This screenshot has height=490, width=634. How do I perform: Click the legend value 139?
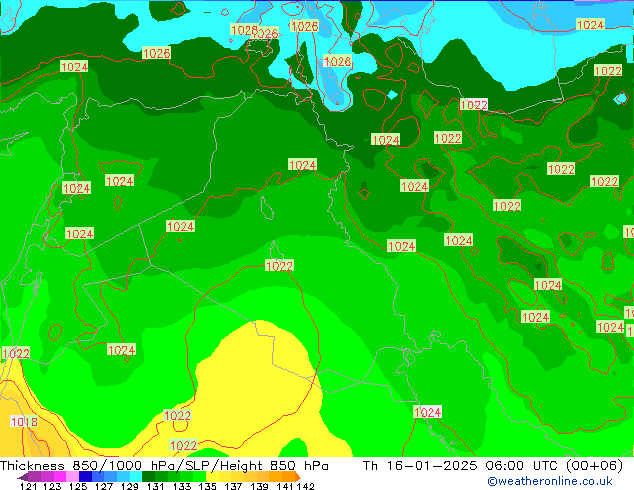click(x=259, y=486)
